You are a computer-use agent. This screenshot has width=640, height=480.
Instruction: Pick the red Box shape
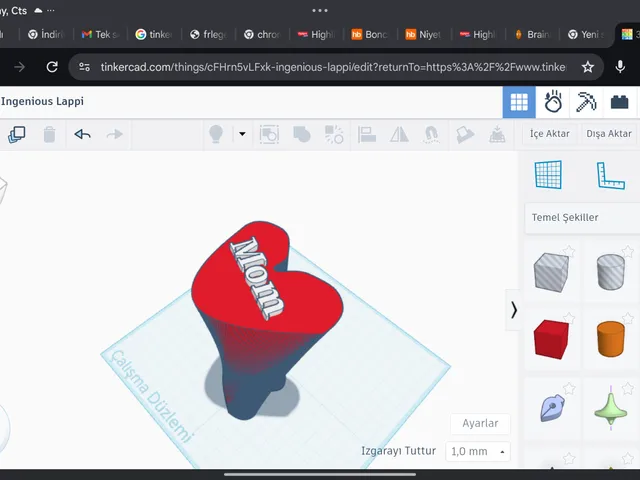(551, 339)
